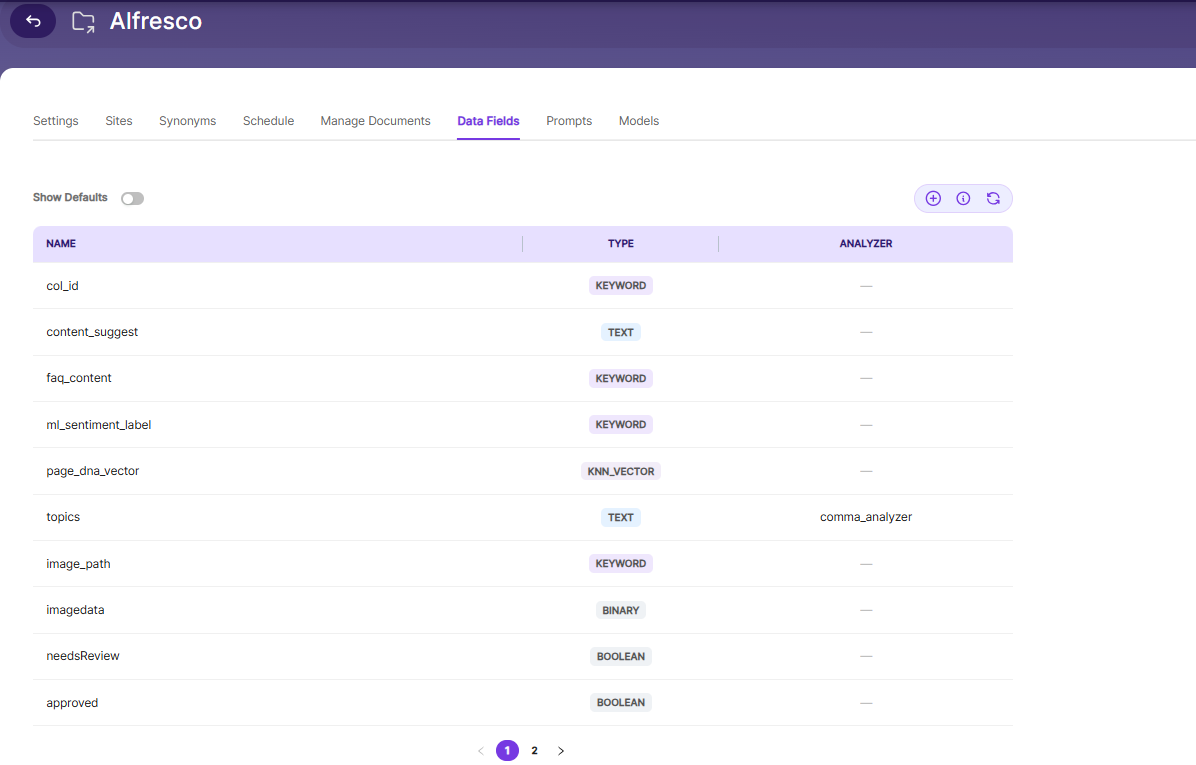The height and width of the screenshot is (765, 1196).
Task: Switch to the Models tab
Action: [638, 121]
